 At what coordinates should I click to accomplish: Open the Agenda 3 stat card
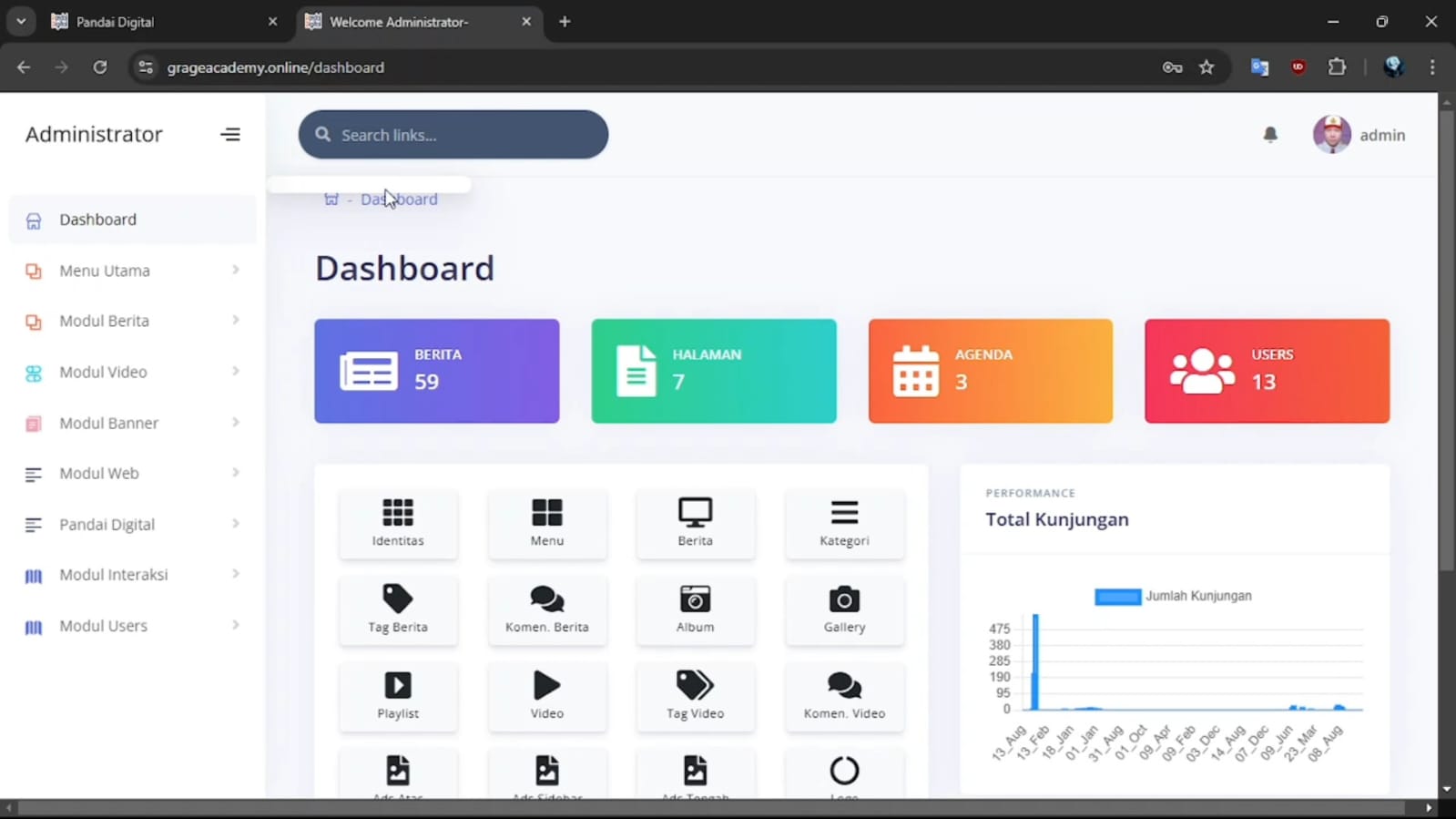991,371
